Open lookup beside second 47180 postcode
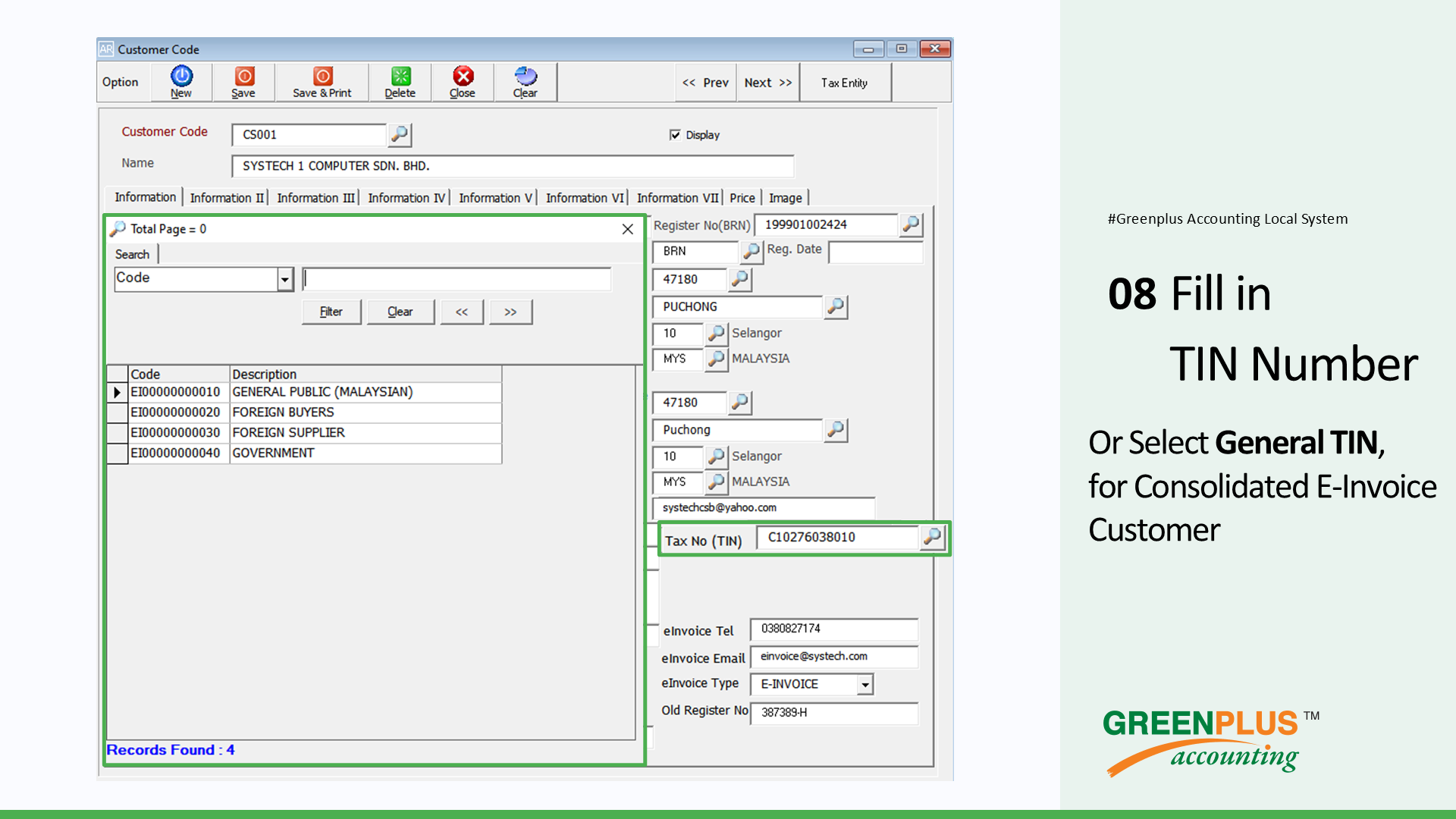The width and height of the screenshot is (1456, 819). [x=739, y=402]
